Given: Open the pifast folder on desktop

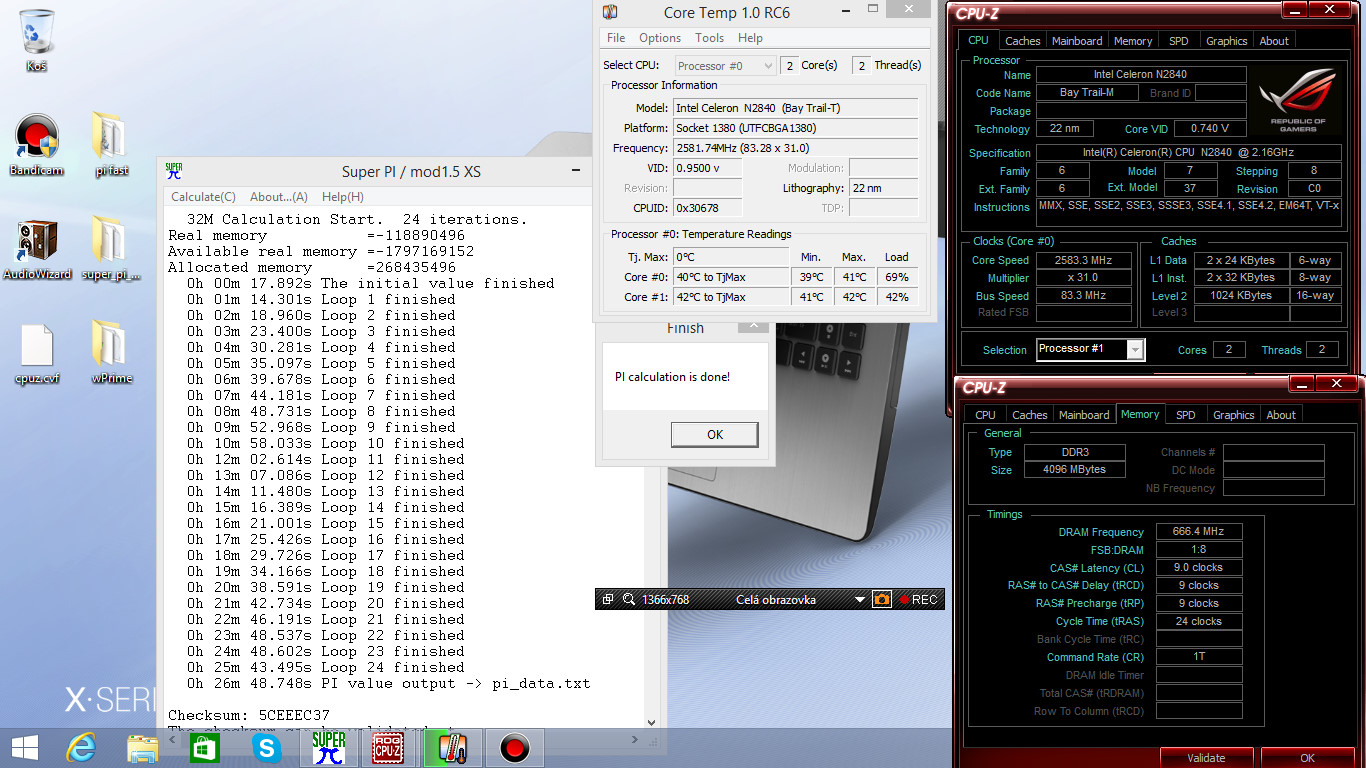Looking at the screenshot, I should 111,144.
